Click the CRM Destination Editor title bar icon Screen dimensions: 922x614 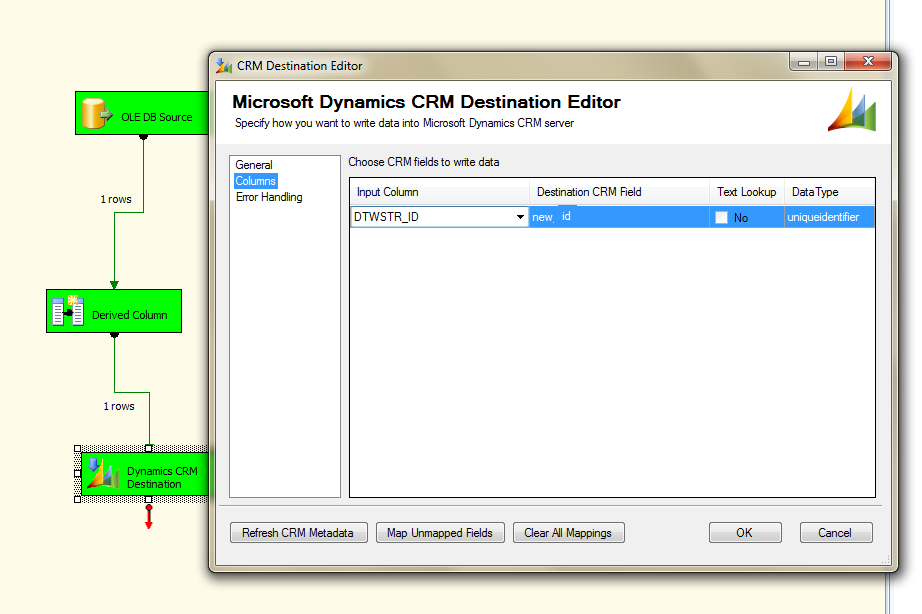click(223, 65)
